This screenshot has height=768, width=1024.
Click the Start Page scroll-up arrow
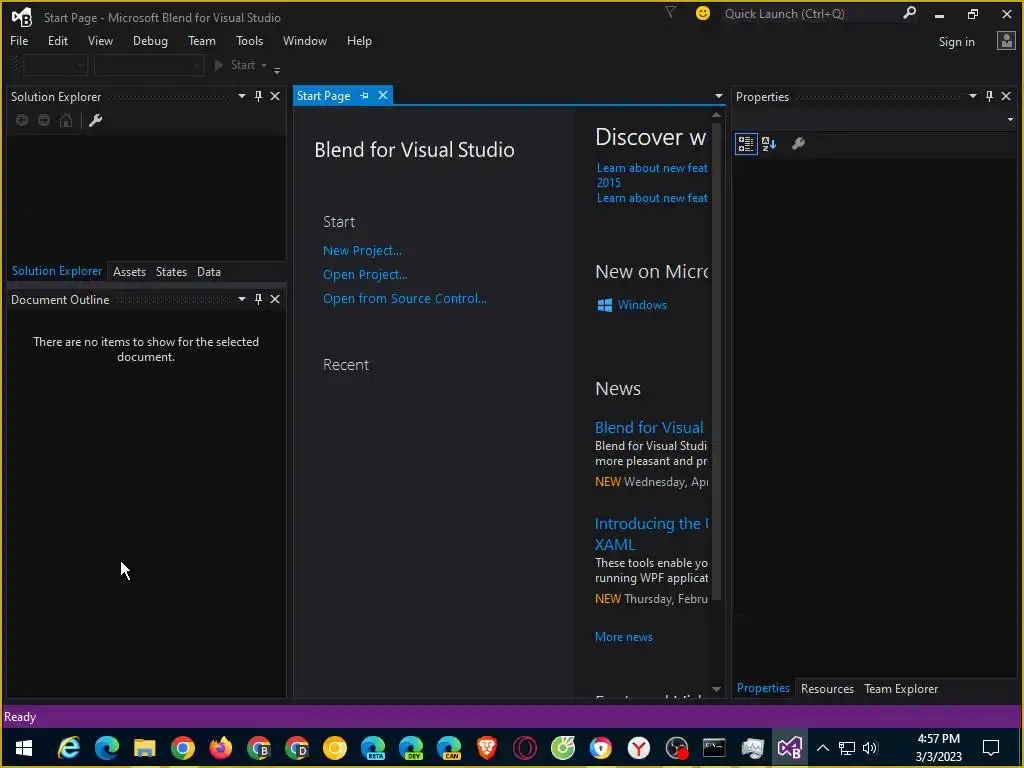(716, 115)
